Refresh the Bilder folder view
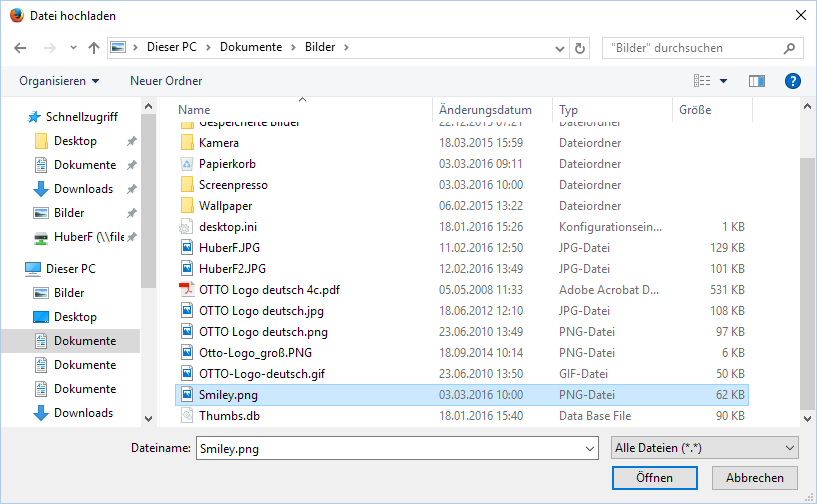The width and height of the screenshot is (817, 504). coord(579,48)
